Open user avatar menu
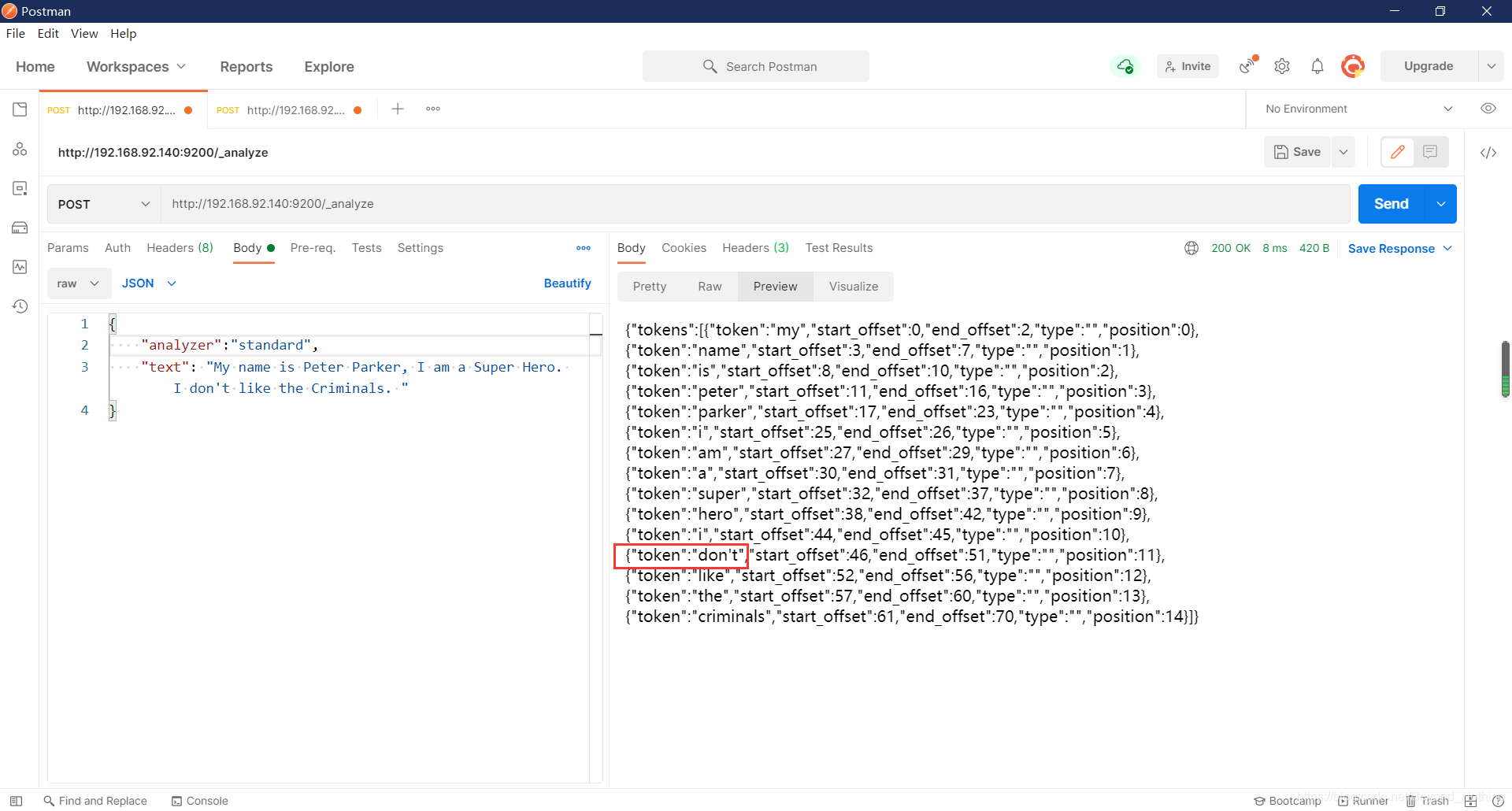Screen dimensions: 1512x811 (1353, 66)
